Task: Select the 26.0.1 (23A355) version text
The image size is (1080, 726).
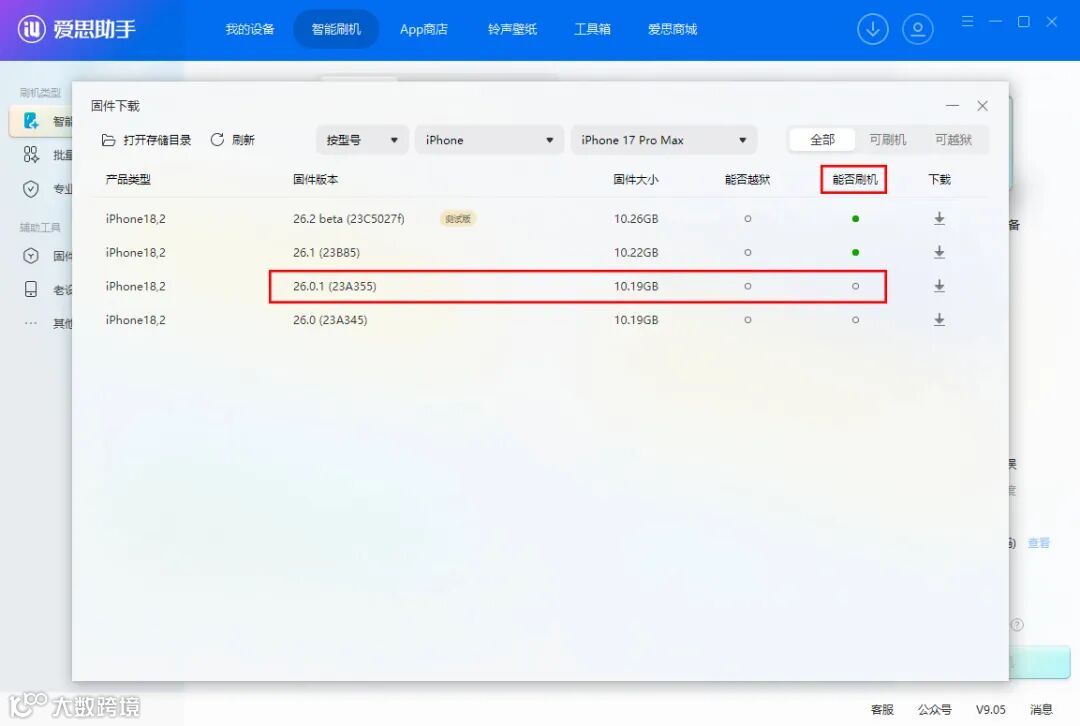Action: (335, 286)
